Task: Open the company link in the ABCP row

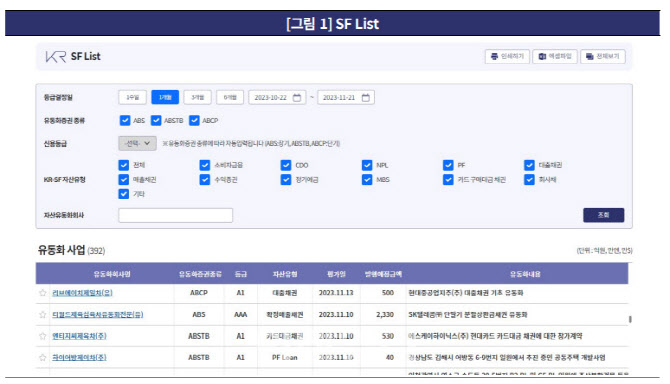Action: pos(82,293)
